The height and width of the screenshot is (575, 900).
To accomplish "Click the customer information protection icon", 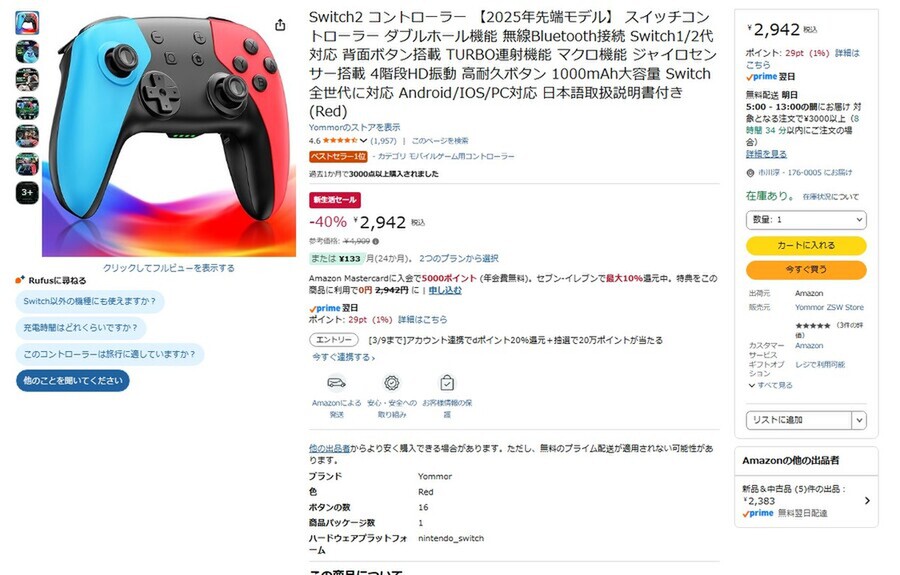I will point(447,382).
